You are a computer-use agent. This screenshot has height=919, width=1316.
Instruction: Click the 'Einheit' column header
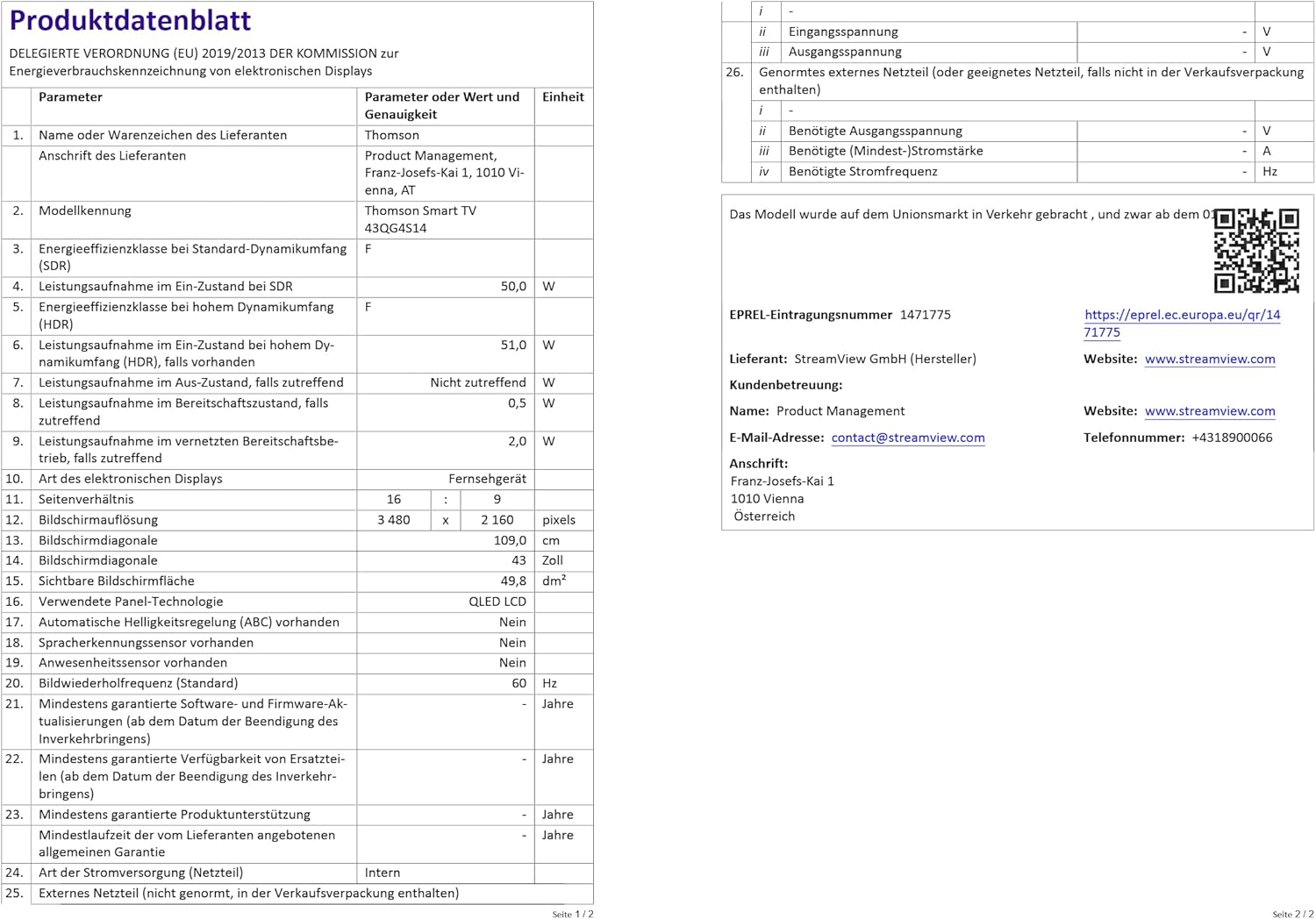click(x=562, y=97)
